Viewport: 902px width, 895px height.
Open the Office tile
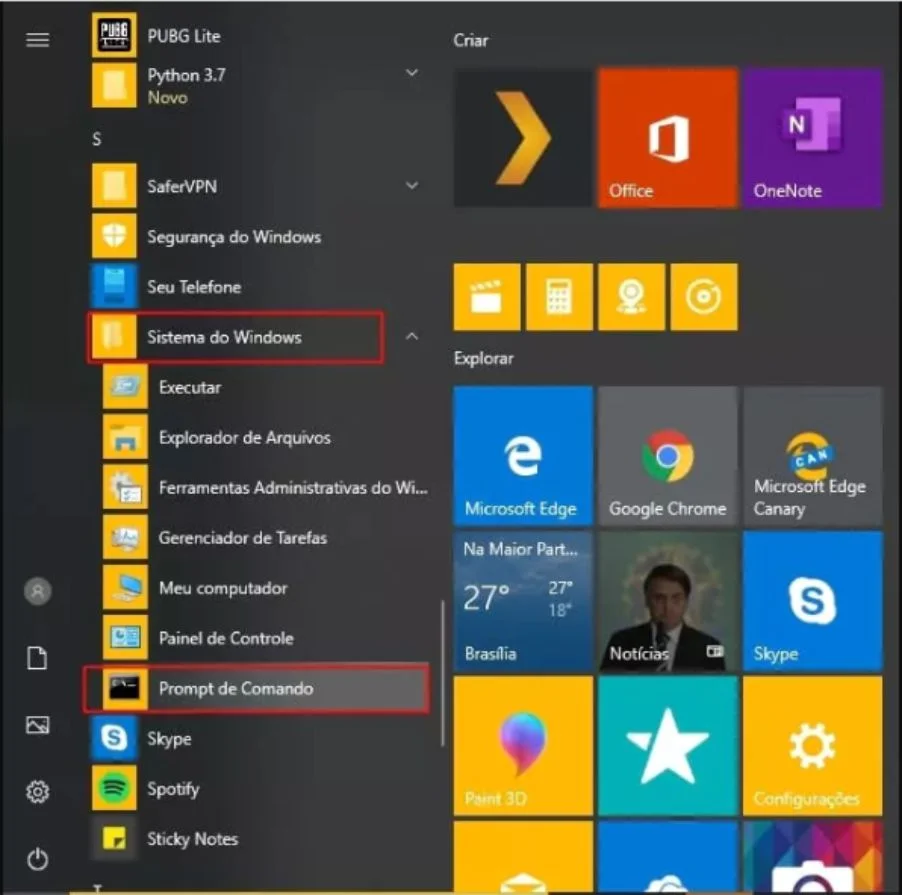point(668,137)
